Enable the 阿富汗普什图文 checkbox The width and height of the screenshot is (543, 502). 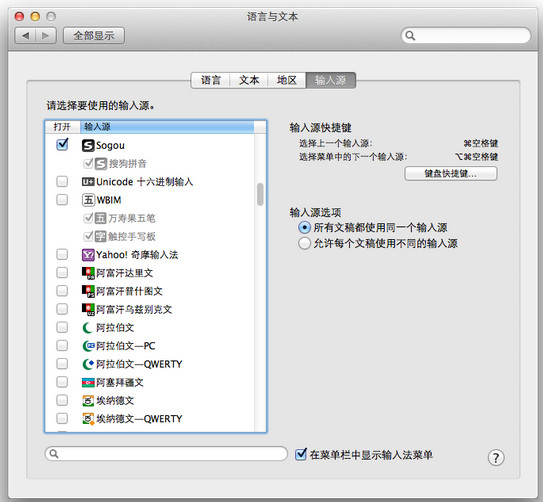click(62, 291)
